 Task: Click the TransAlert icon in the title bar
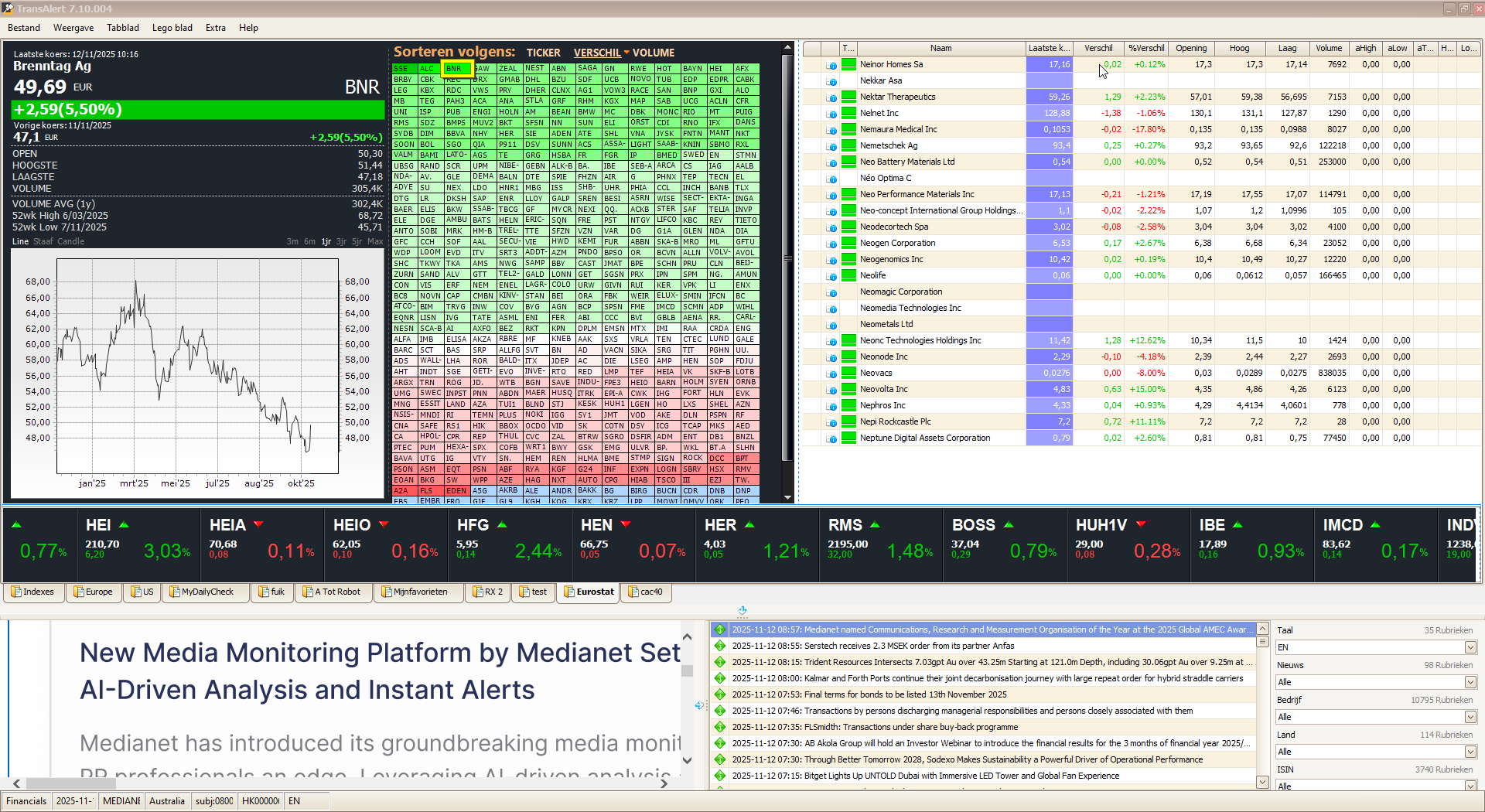8,9
